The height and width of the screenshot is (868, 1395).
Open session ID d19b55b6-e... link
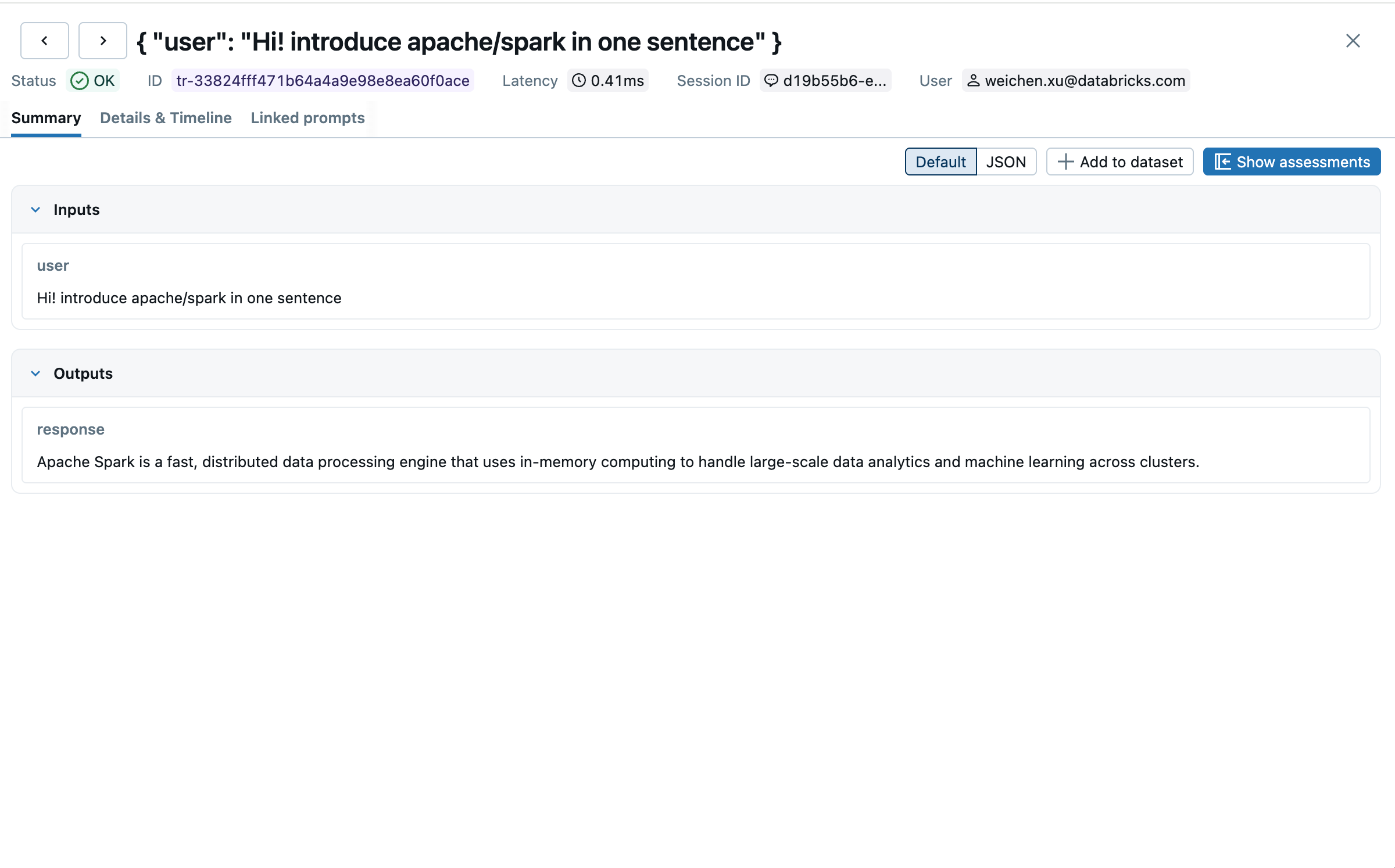(x=825, y=80)
